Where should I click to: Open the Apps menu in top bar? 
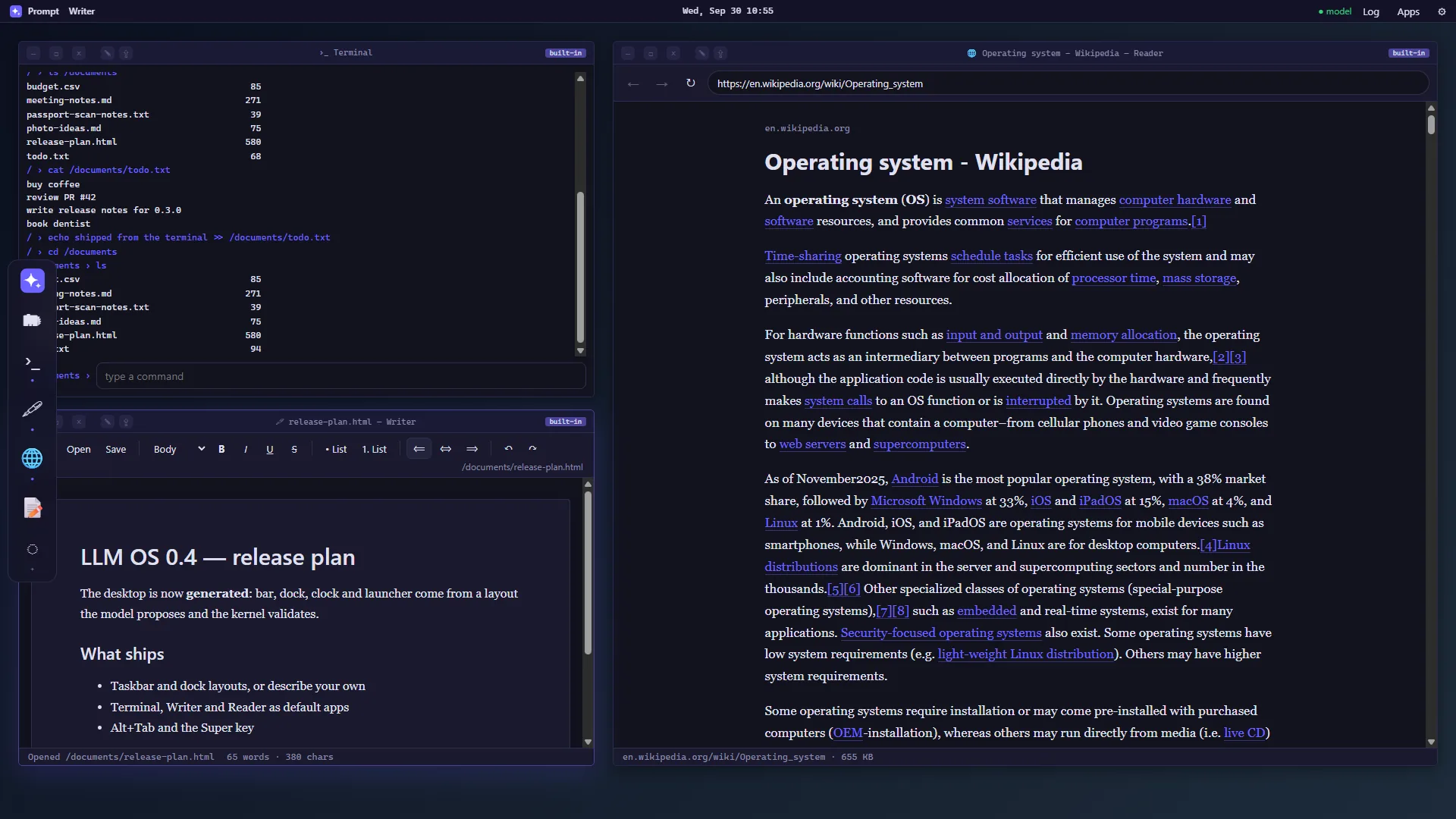1408,11
